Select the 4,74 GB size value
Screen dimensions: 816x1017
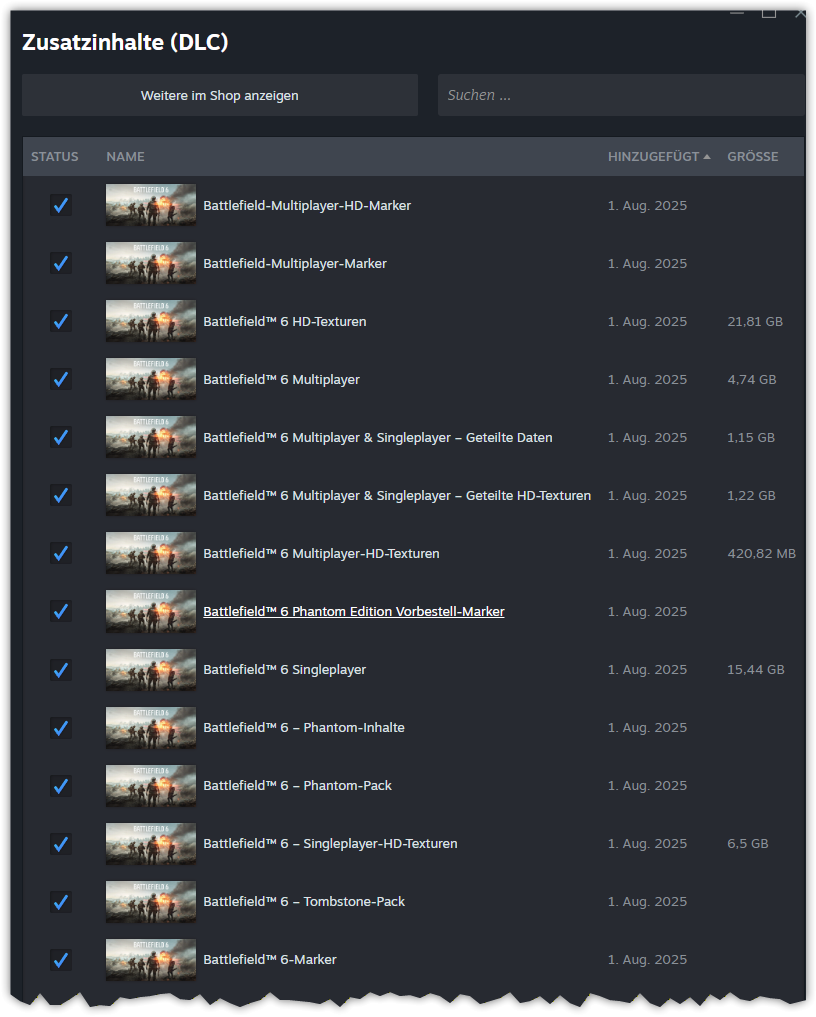point(752,379)
